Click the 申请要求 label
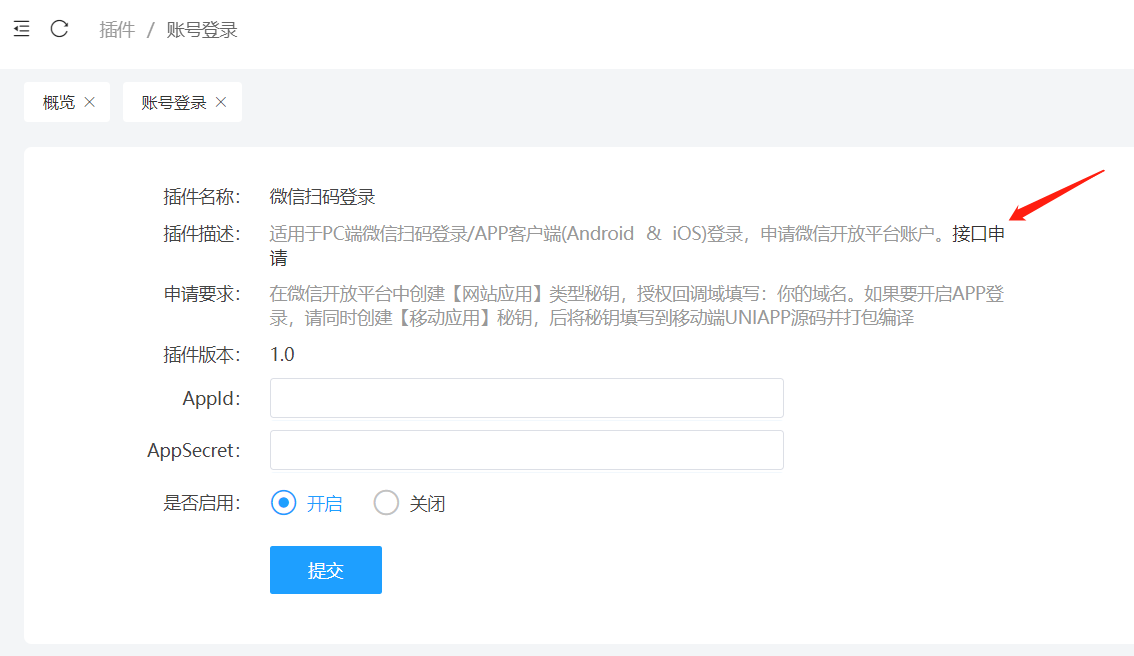The image size is (1134, 656). click(202, 294)
